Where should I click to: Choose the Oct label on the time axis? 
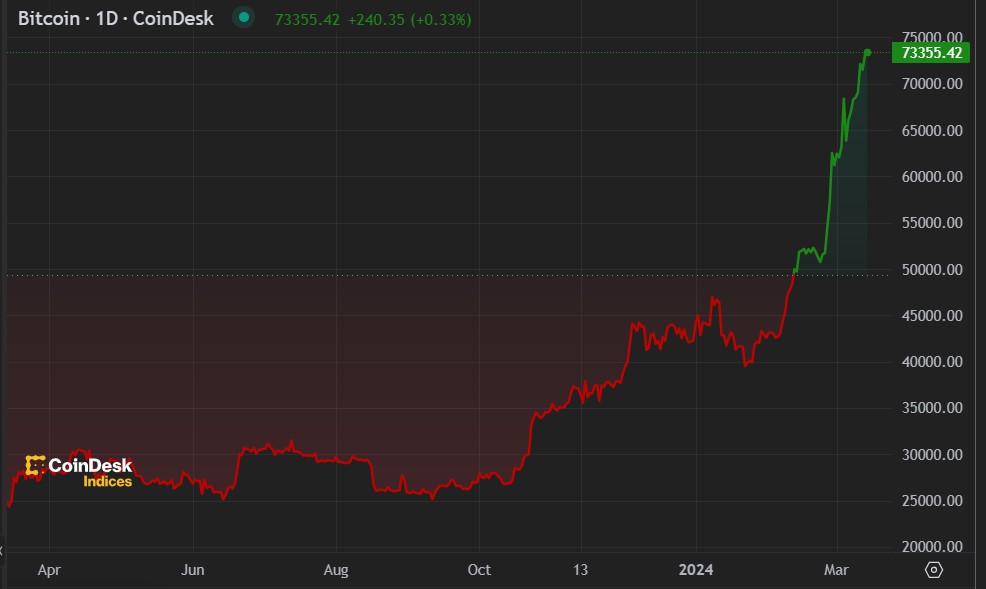tap(480, 570)
